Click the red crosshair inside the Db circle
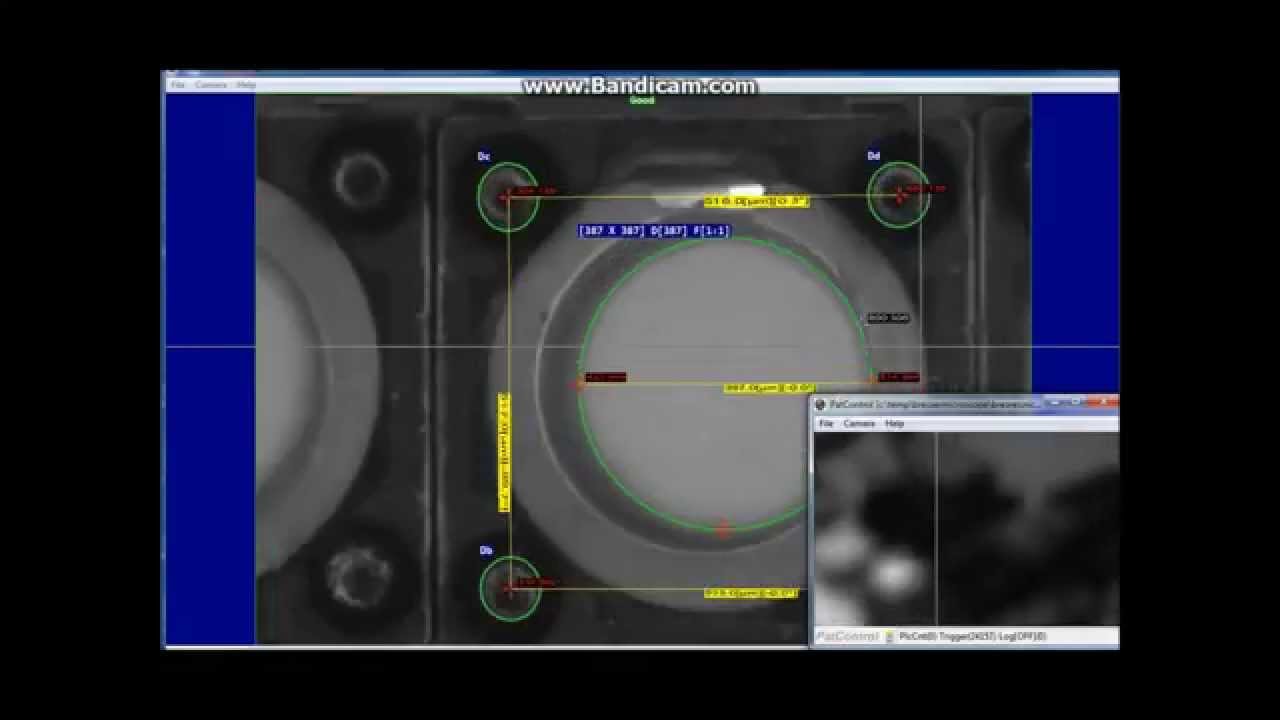The height and width of the screenshot is (720, 1280). click(x=508, y=588)
